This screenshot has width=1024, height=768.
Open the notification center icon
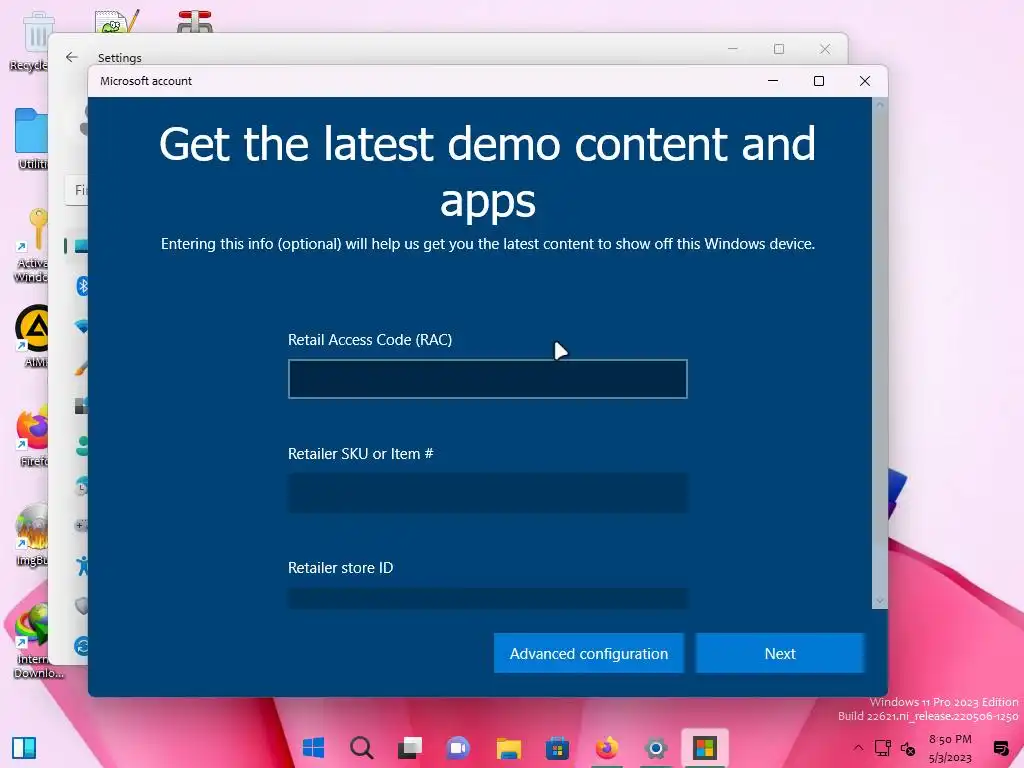pyautogui.click(x=1000, y=748)
